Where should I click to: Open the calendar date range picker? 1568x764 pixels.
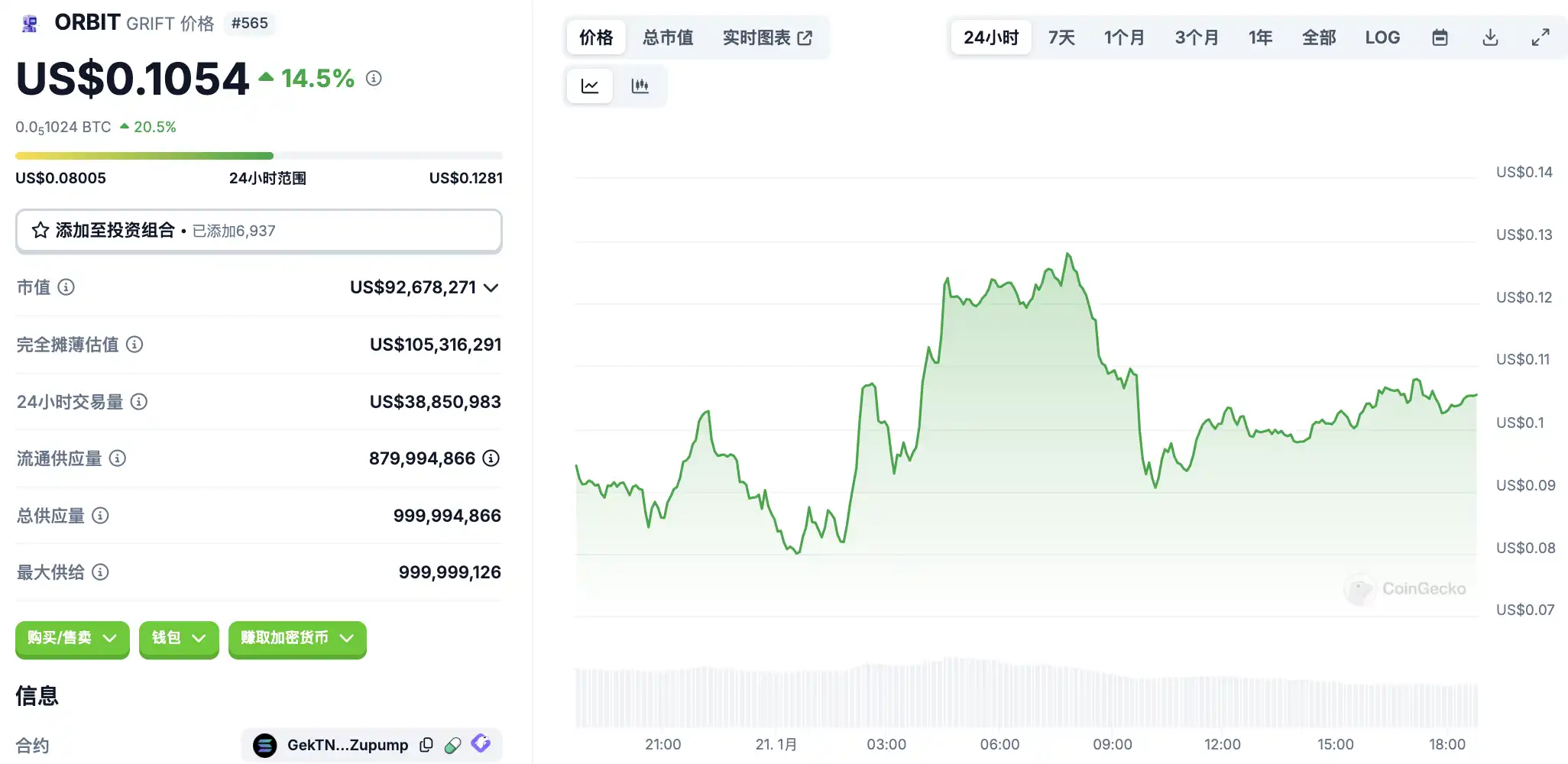[1440, 37]
